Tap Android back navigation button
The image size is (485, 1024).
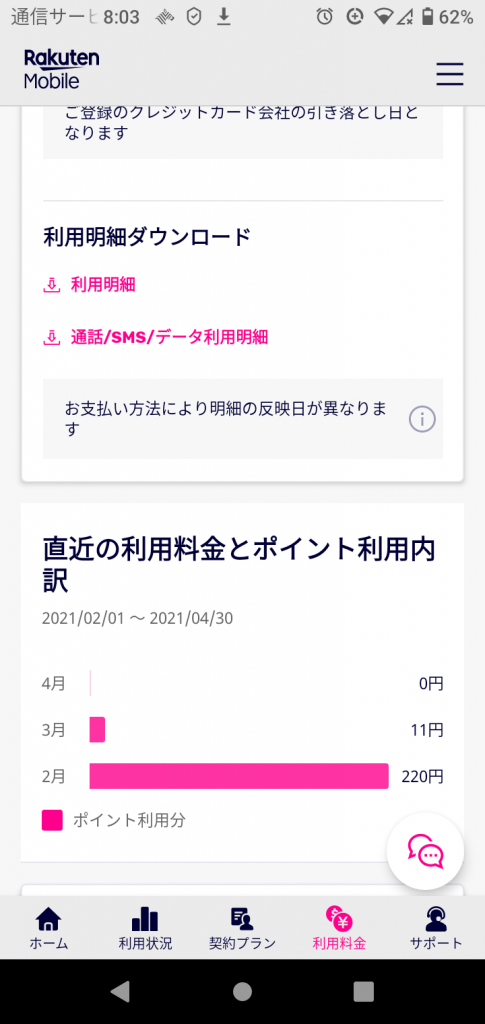[x=120, y=991]
